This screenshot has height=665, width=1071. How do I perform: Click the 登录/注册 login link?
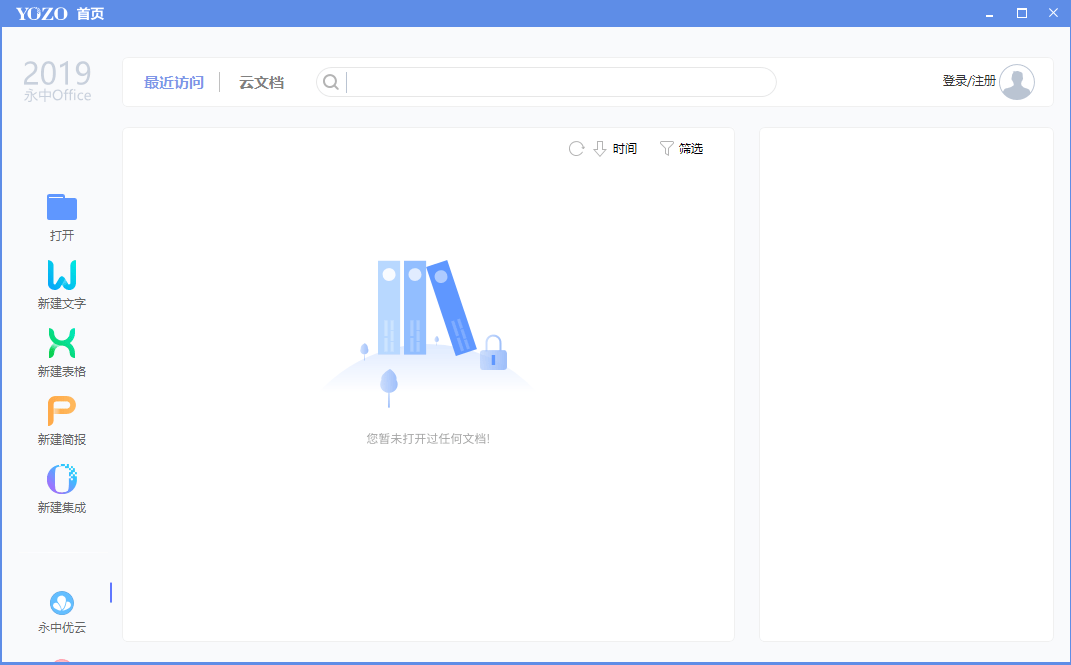pos(970,82)
